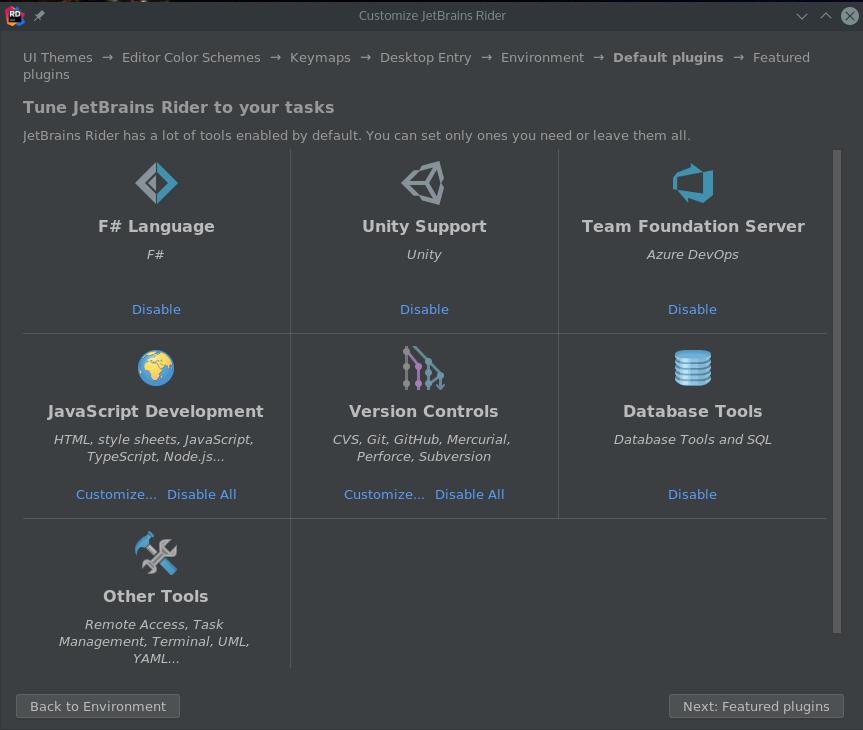
Task: Click the Team Foundation Server icon
Action: pyautogui.click(x=693, y=183)
